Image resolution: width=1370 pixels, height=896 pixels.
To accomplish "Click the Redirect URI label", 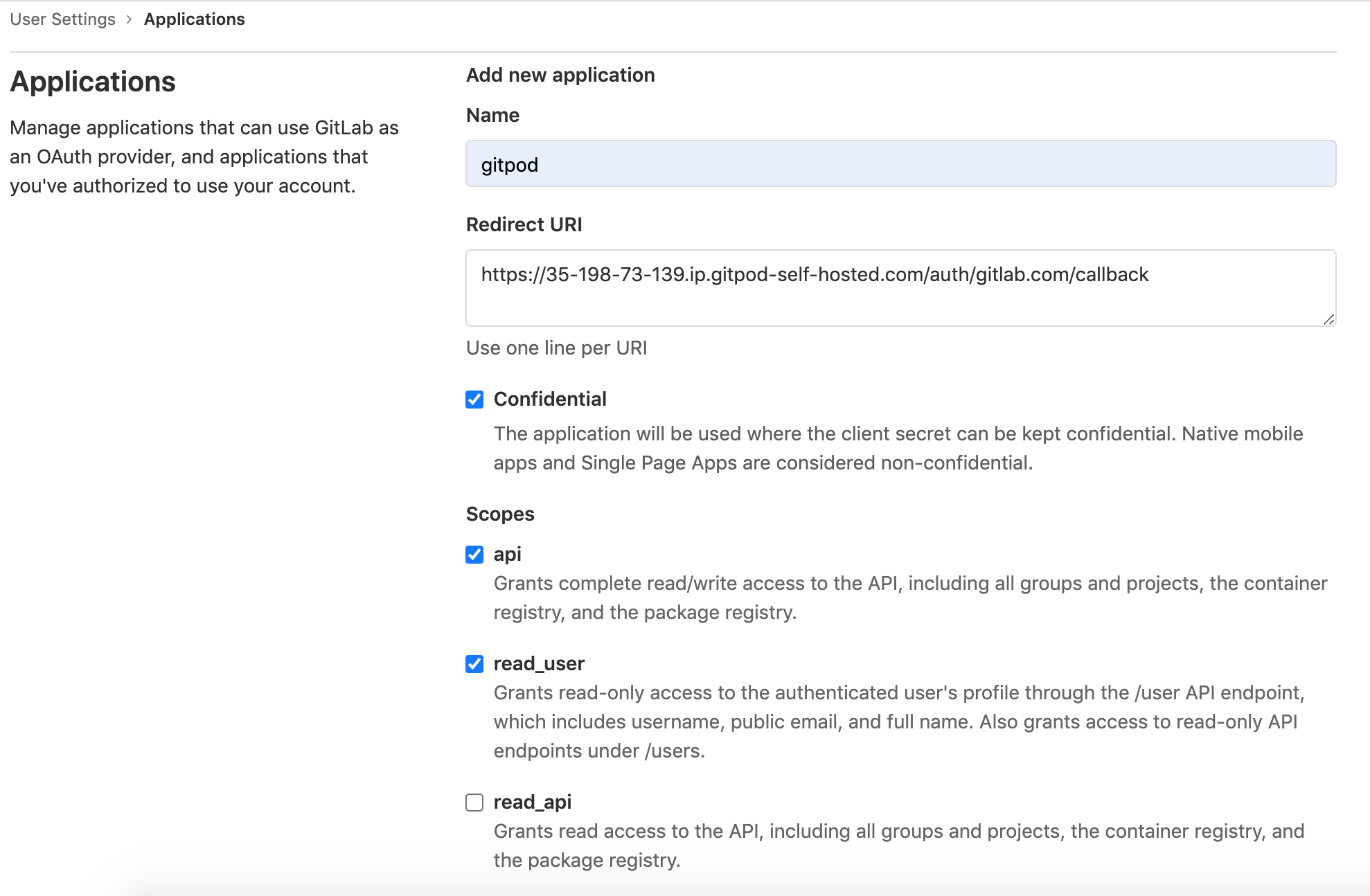I will point(524,224).
